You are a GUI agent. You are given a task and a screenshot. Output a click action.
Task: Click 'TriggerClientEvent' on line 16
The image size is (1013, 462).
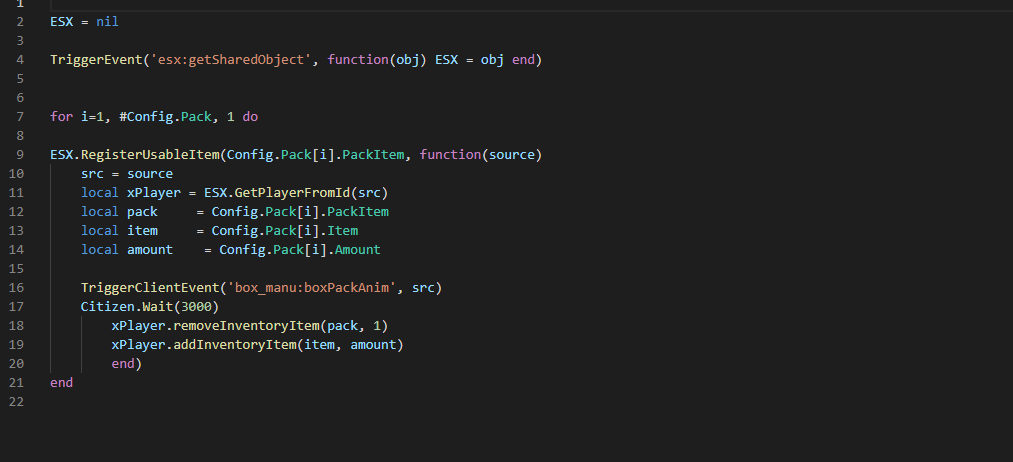[150, 288]
